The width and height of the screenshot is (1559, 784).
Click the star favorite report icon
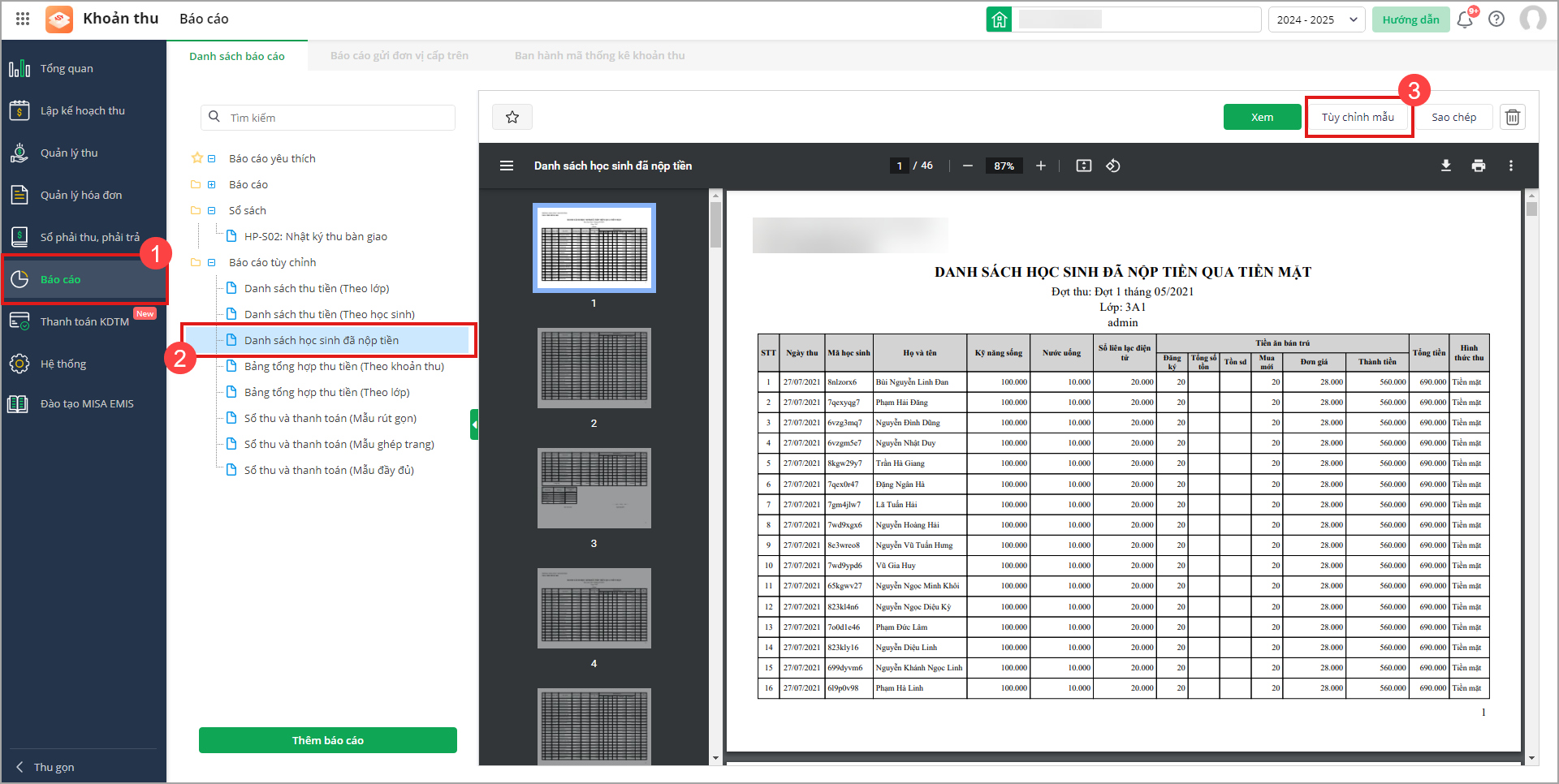512,117
